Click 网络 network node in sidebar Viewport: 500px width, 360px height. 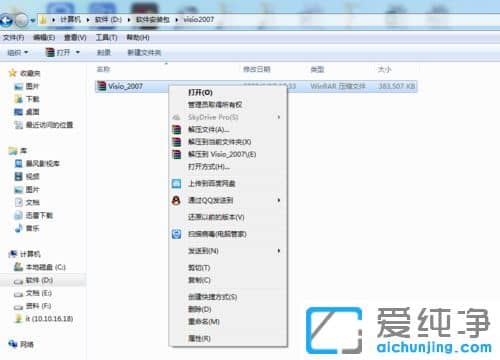(x=21, y=344)
